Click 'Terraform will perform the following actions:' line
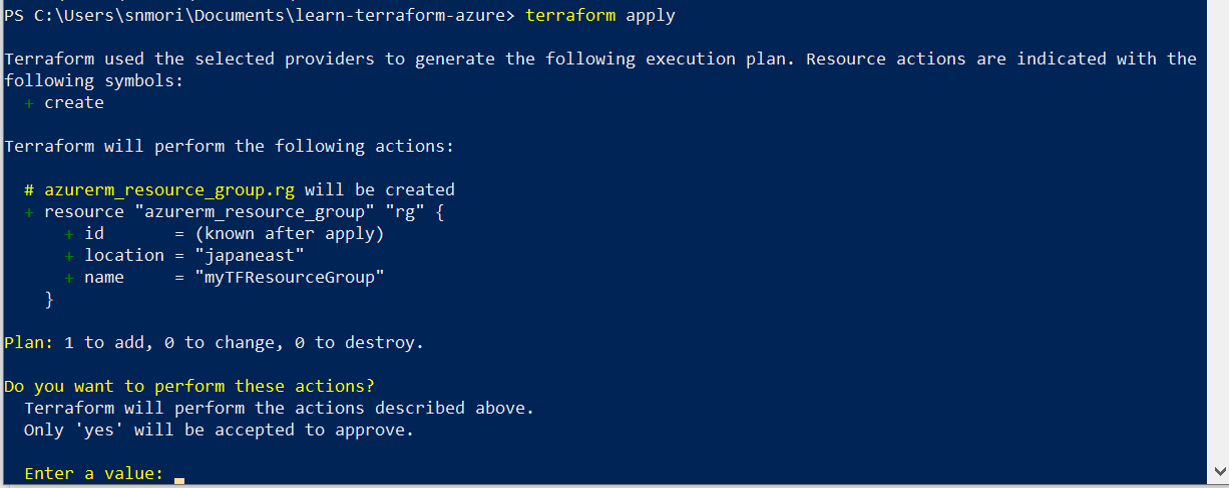Viewport: 1229px width, 488px height. click(x=229, y=147)
